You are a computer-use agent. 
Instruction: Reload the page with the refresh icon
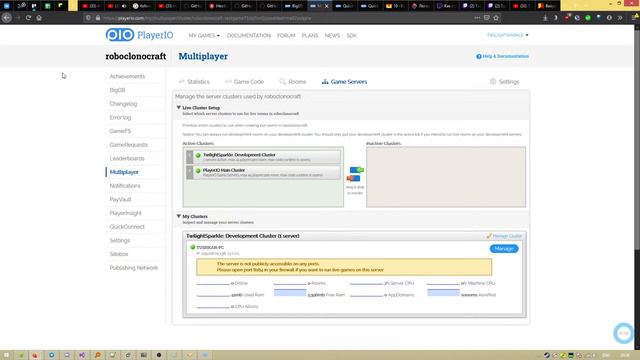pos(28,18)
